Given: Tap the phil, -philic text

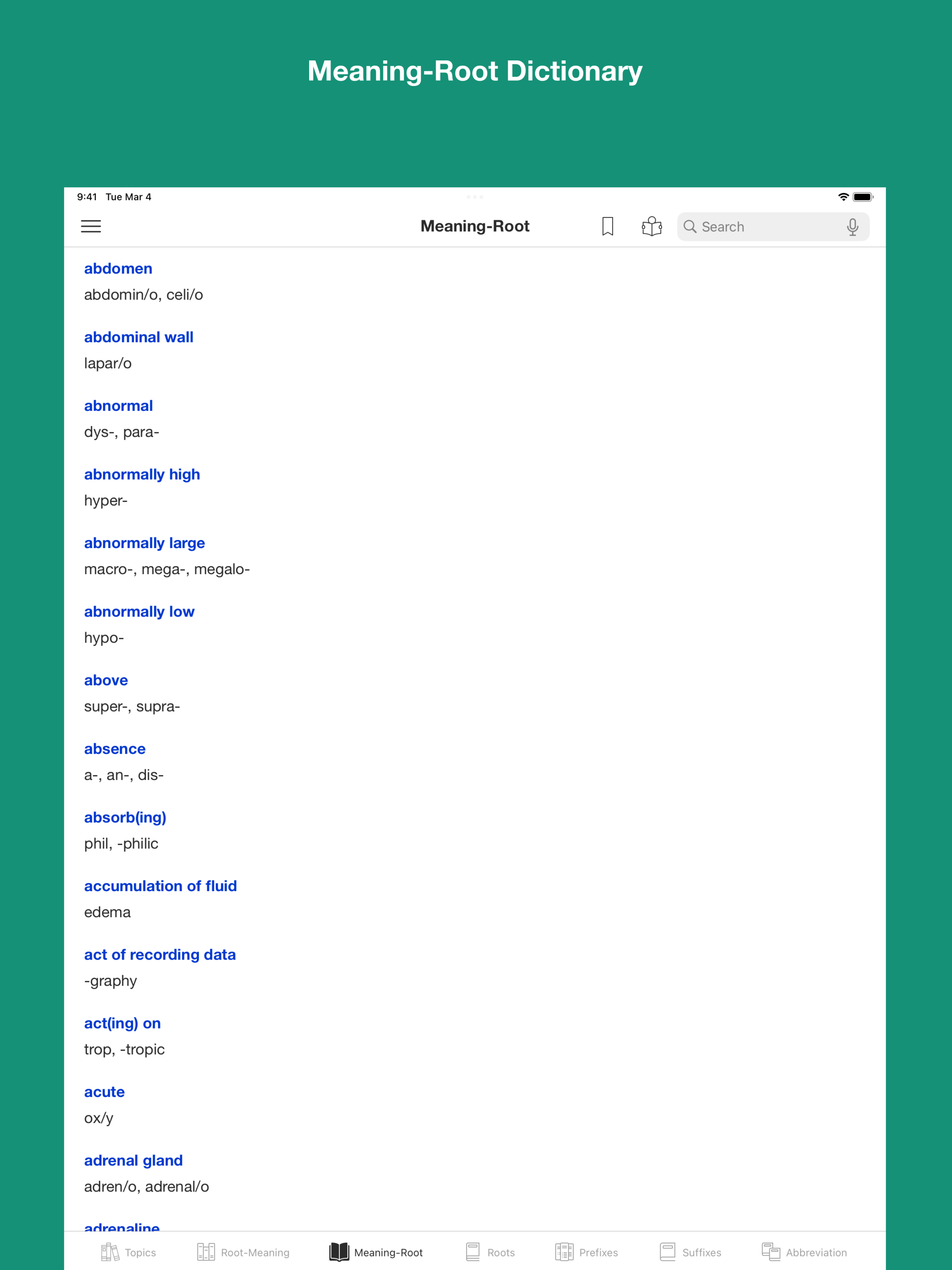Looking at the screenshot, I should click(x=121, y=844).
